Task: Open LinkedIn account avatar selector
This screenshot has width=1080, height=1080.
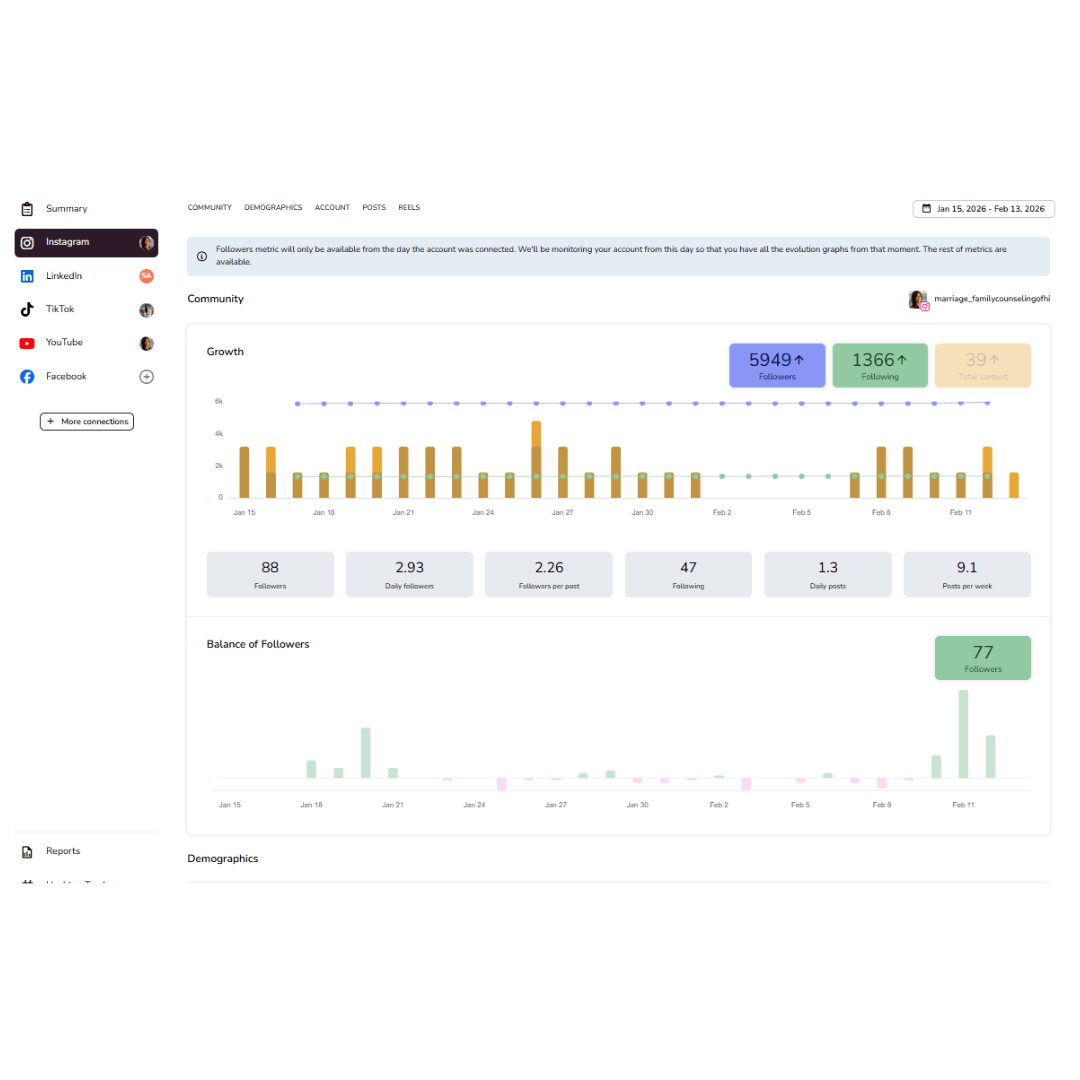Action: click(x=146, y=276)
